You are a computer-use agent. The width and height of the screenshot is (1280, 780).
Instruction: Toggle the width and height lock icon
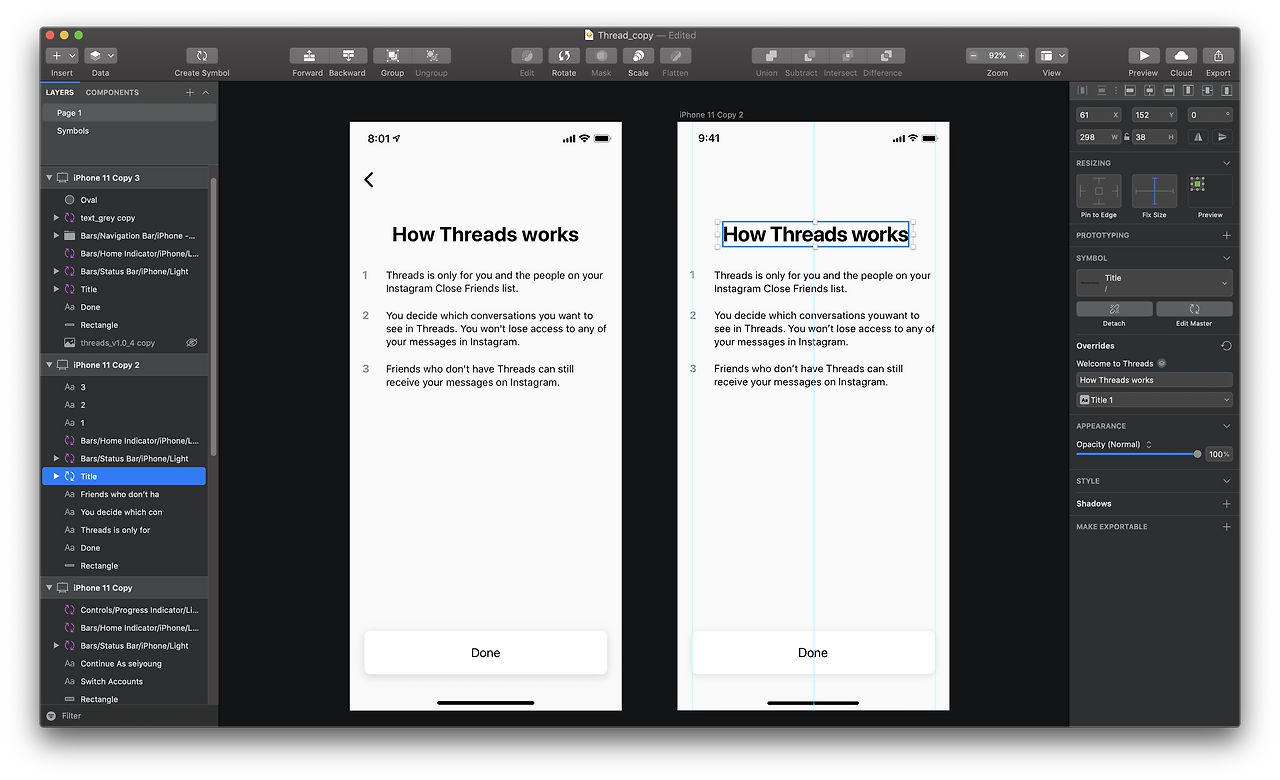point(1127,138)
